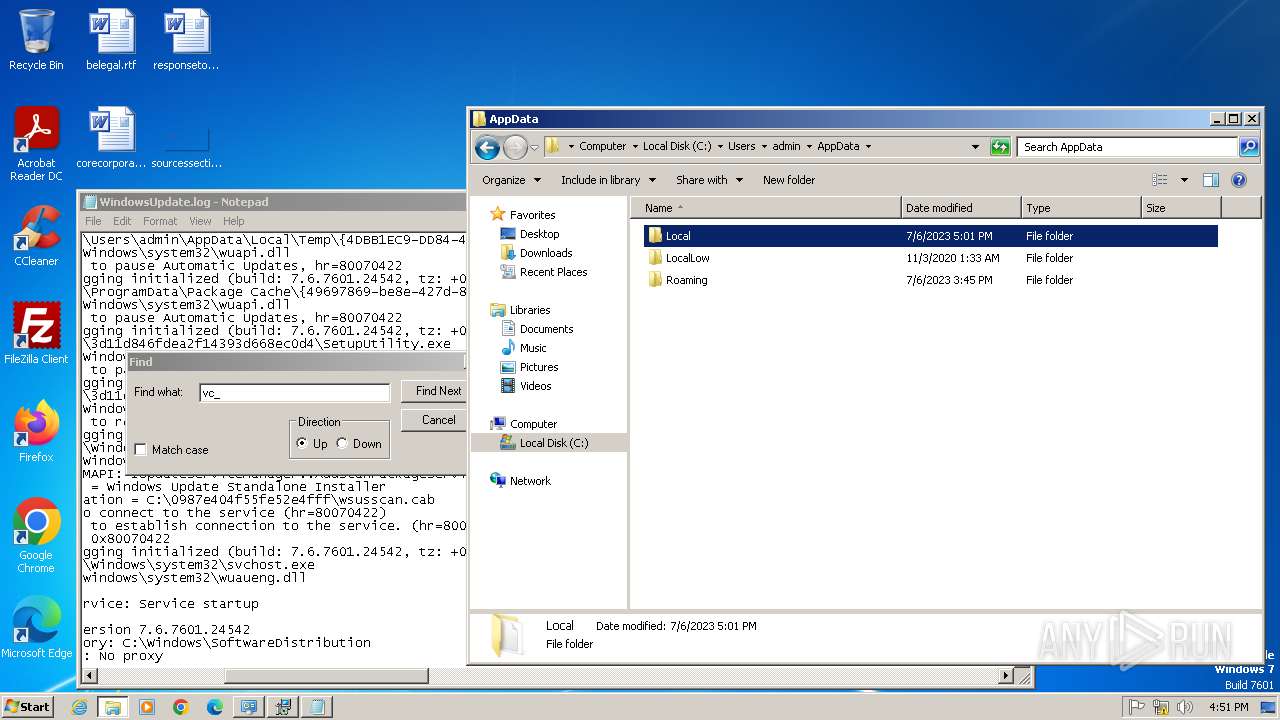
Task: Open the Share with dropdown
Action: (709, 180)
